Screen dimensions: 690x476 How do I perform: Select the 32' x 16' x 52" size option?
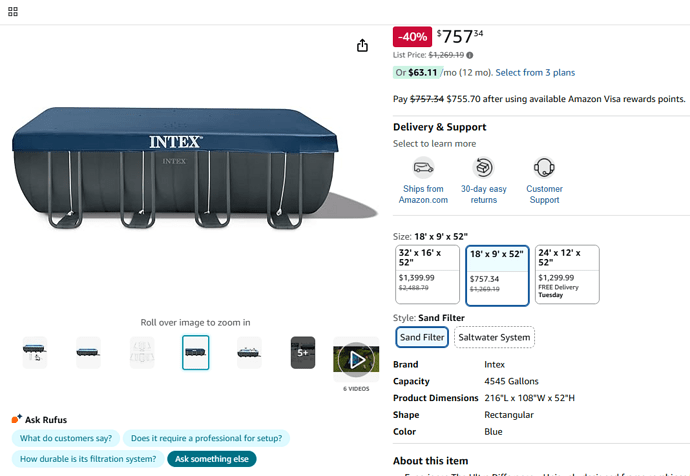click(x=427, y=274)
